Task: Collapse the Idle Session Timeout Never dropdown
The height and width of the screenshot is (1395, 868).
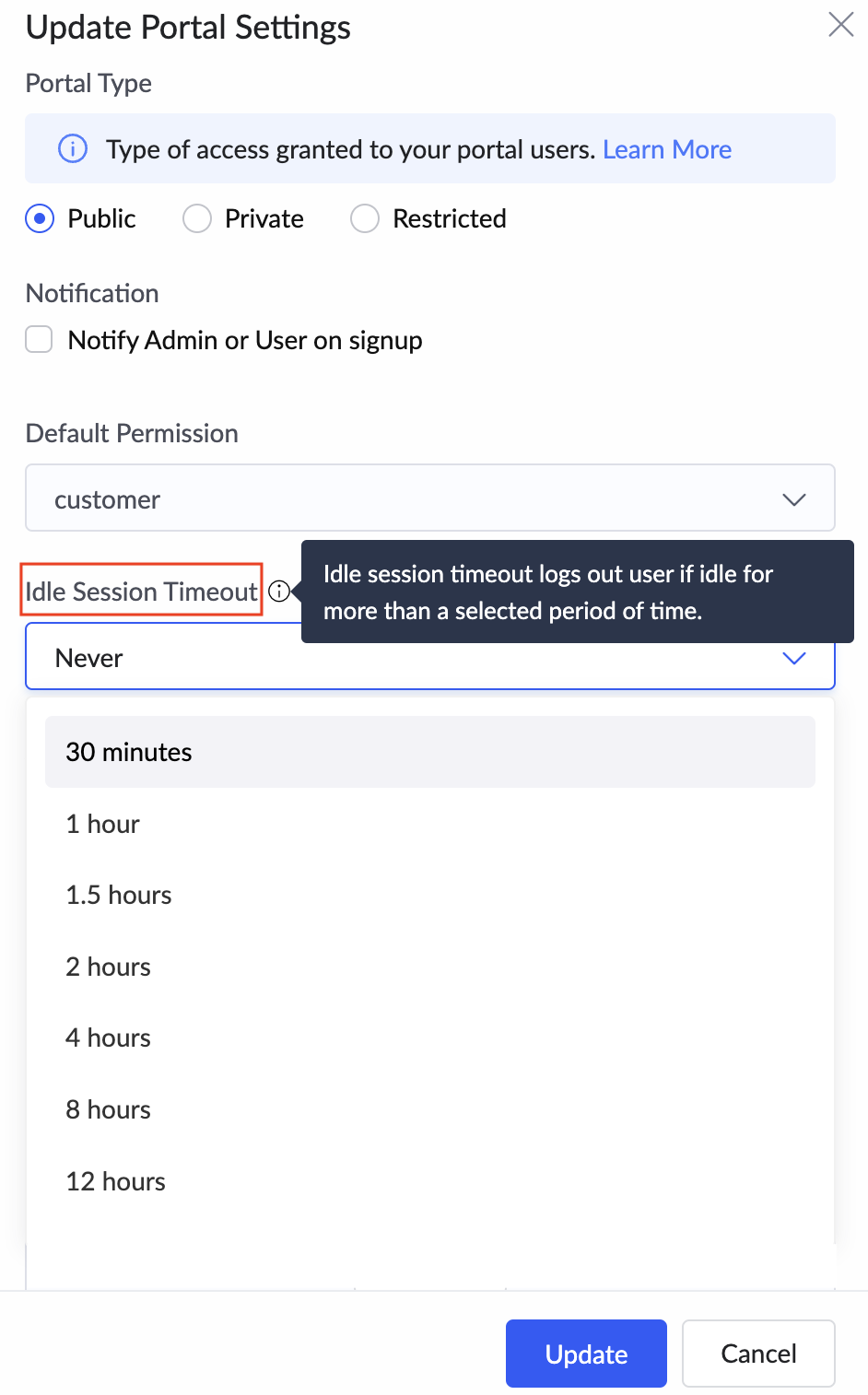Action: (430, 657)
